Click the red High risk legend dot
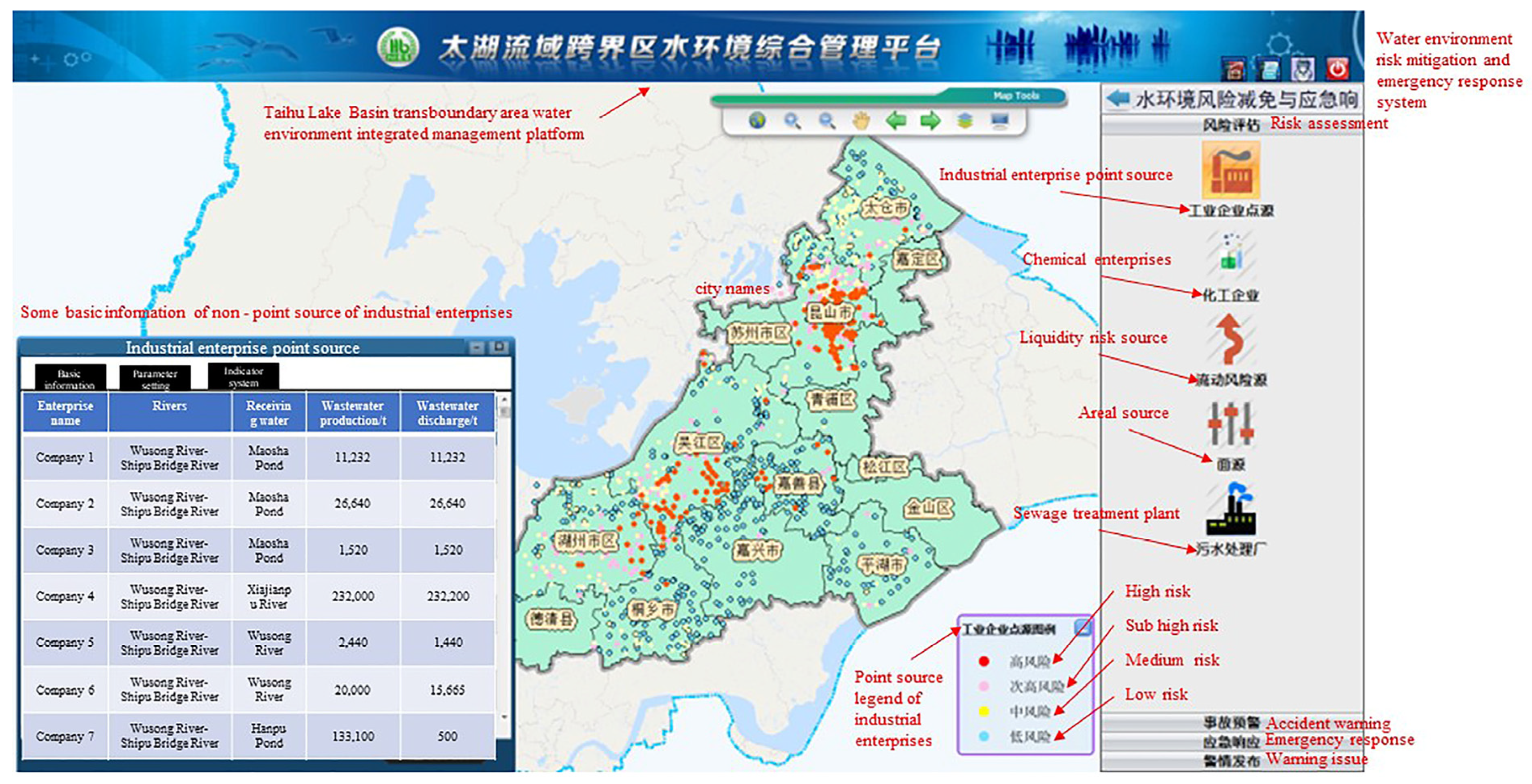Viewport: 1532px width, 784px height. click(984, 661)
